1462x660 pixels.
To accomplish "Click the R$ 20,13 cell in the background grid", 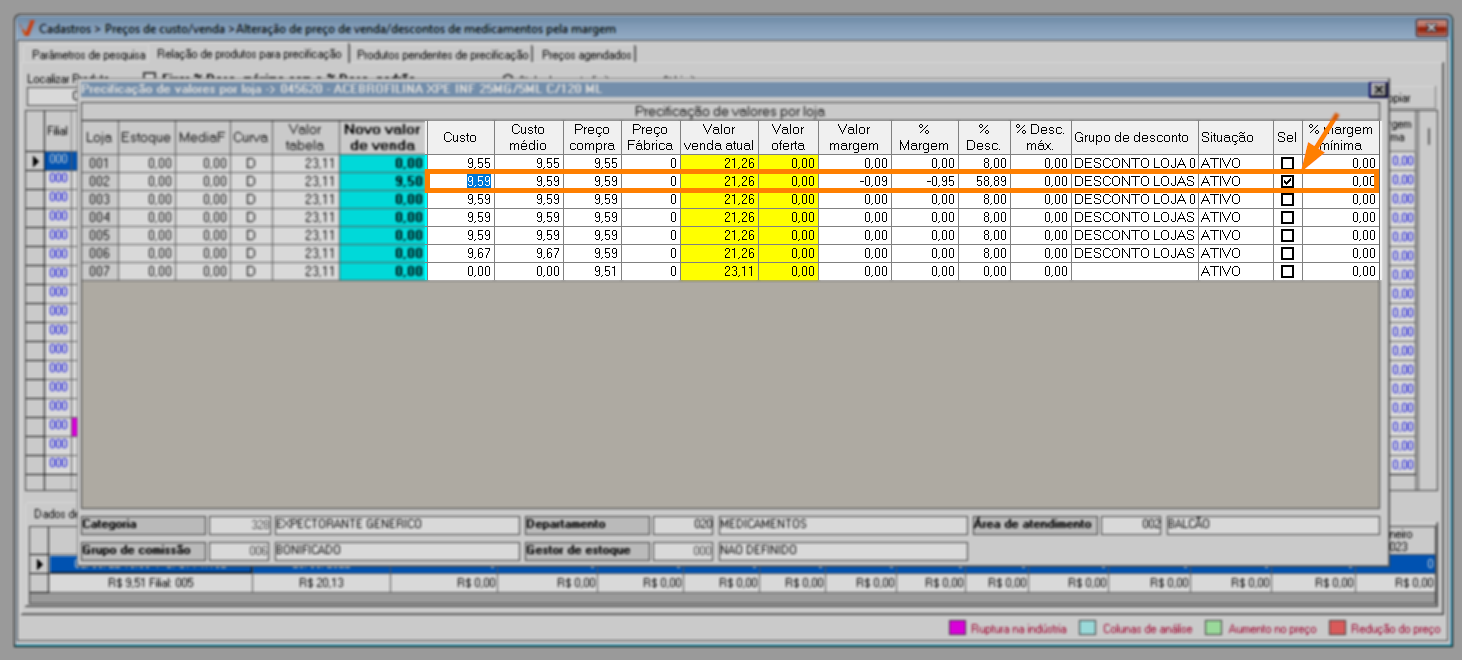I will point(320,583).
